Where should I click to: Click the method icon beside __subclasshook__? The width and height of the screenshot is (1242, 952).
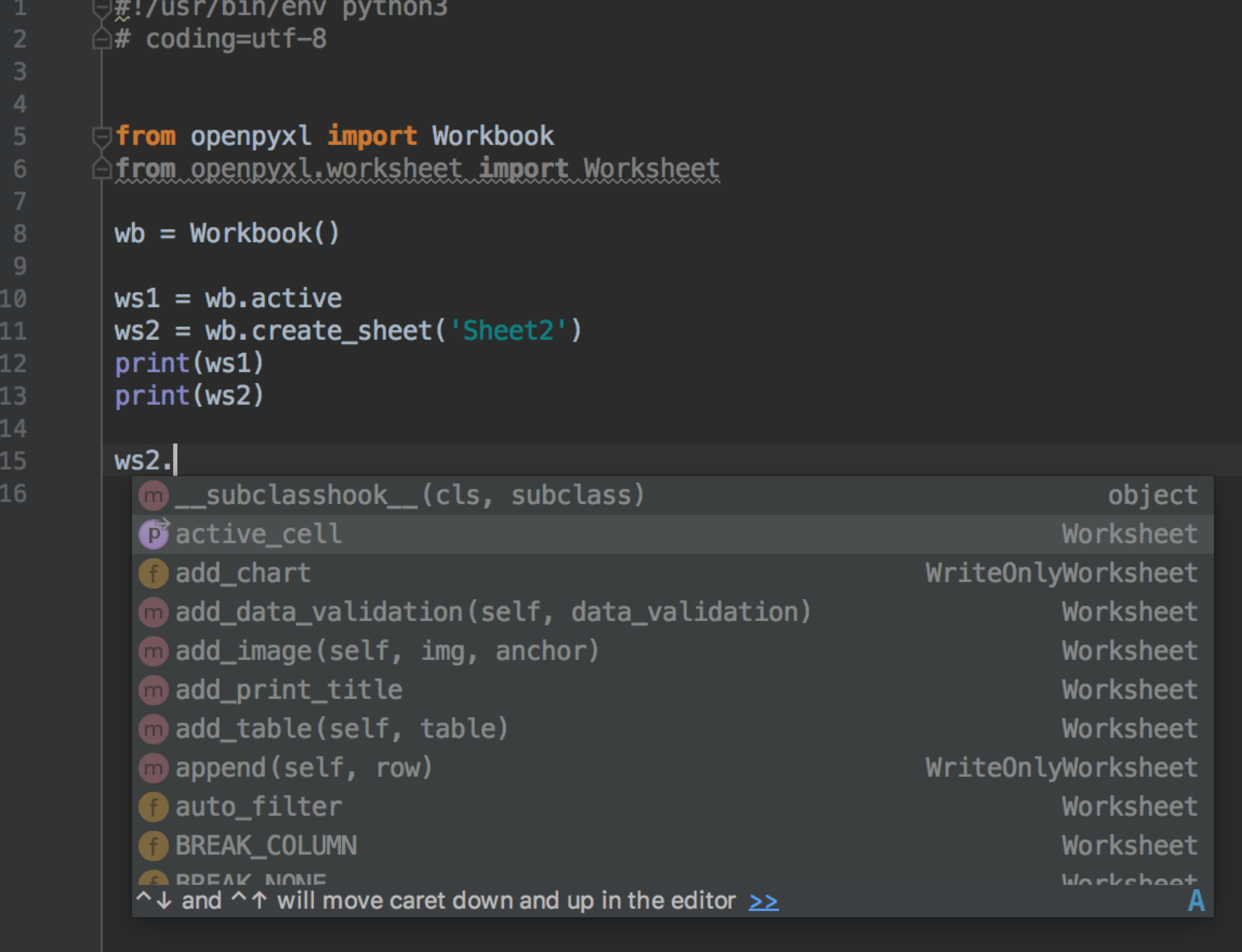coord(153,495)
